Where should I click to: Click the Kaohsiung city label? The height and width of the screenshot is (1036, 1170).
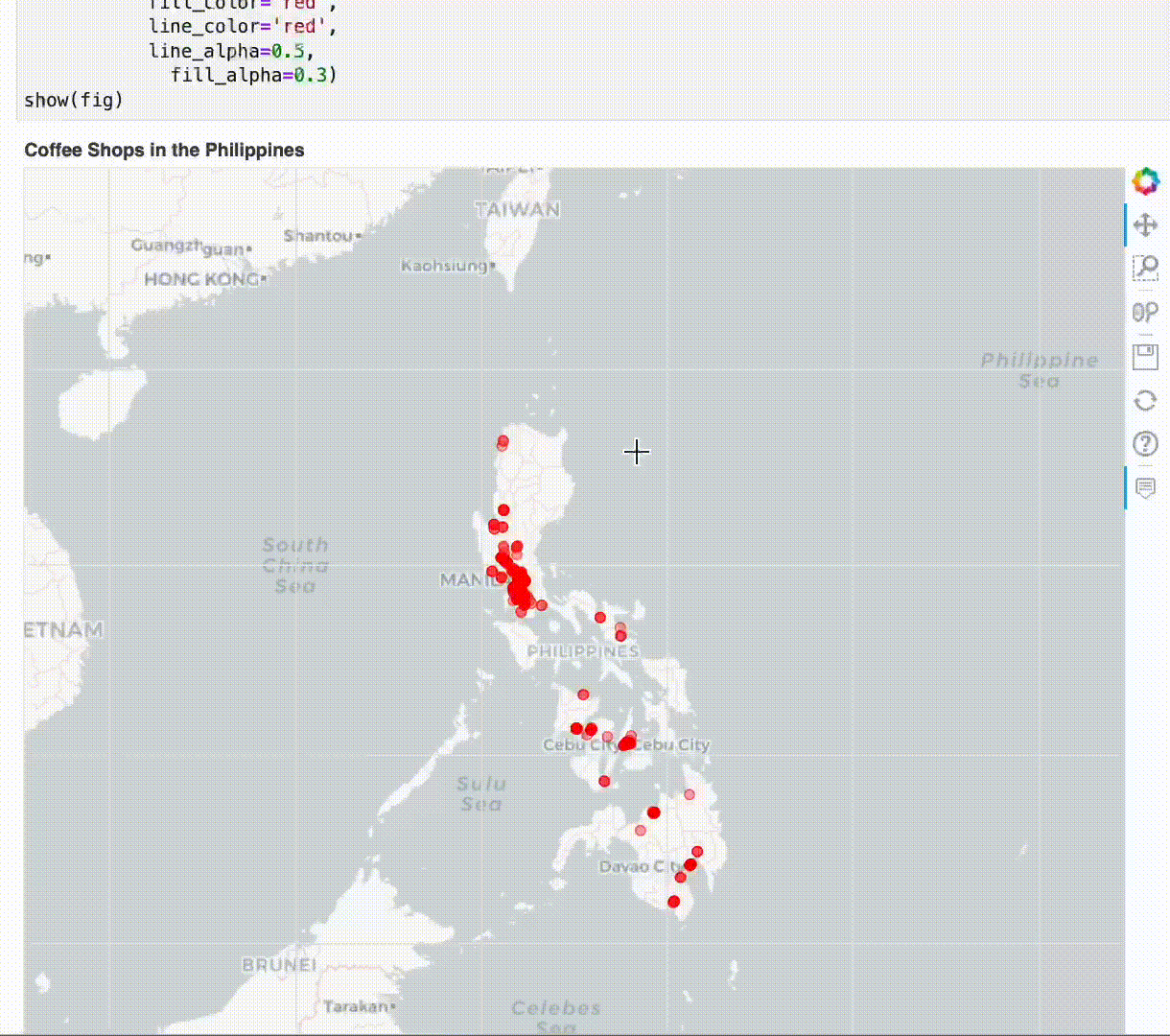(x=444, y=266)
